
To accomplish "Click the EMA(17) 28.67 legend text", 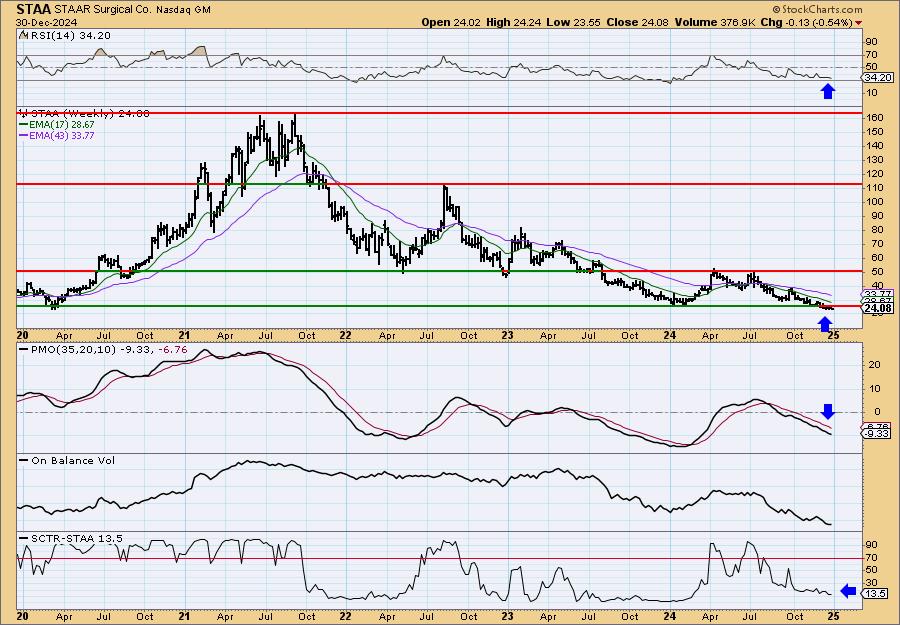I will pos(63,125).
